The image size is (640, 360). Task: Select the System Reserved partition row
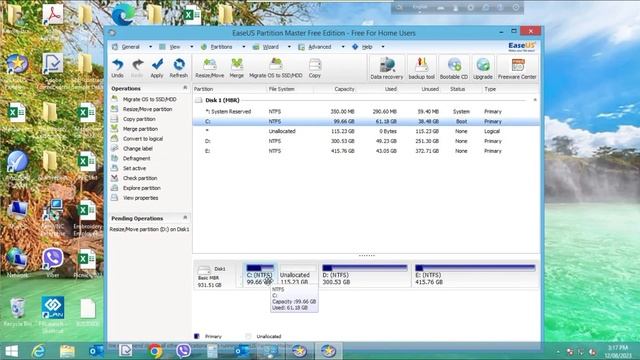[x=366, y=111]
